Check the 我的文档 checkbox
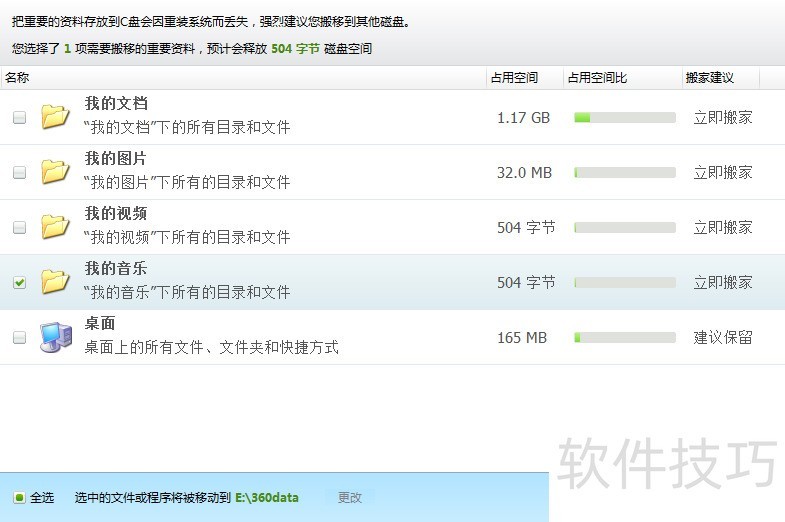Viewport: 785px width, 522px height. 20,118
